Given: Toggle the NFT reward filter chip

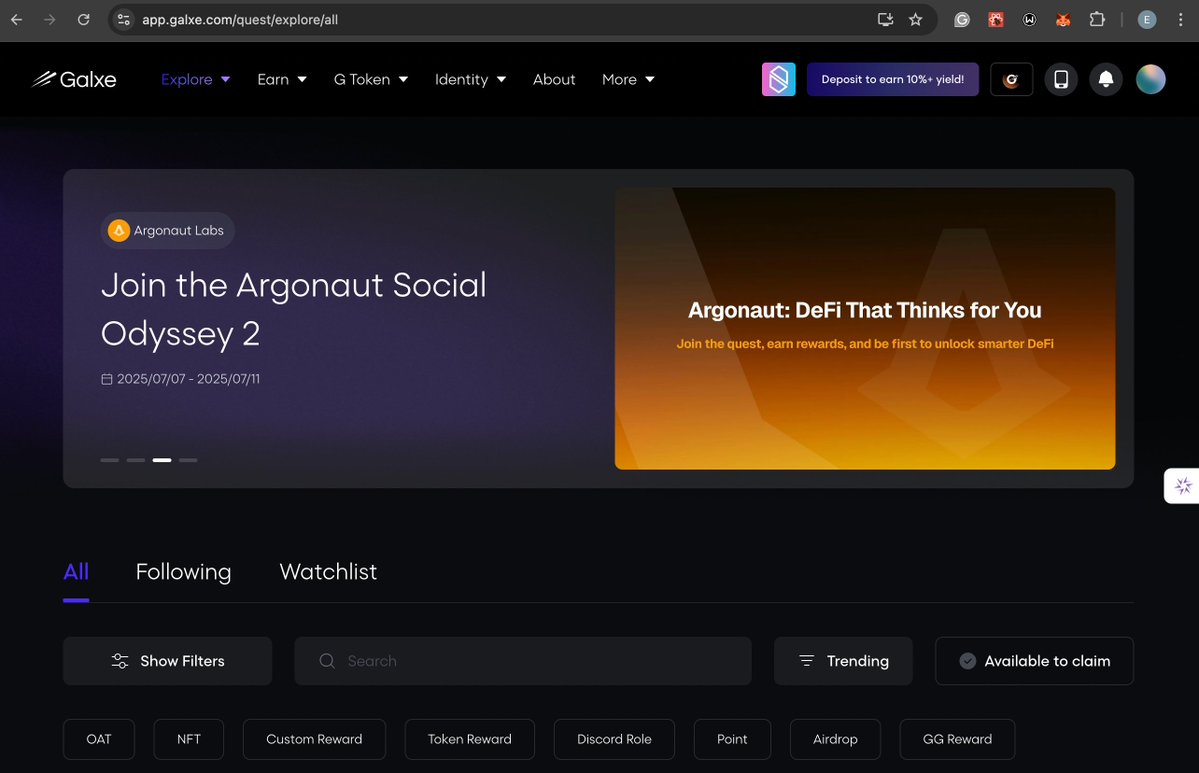Looking at the screenshot, I should pos(189,739).
